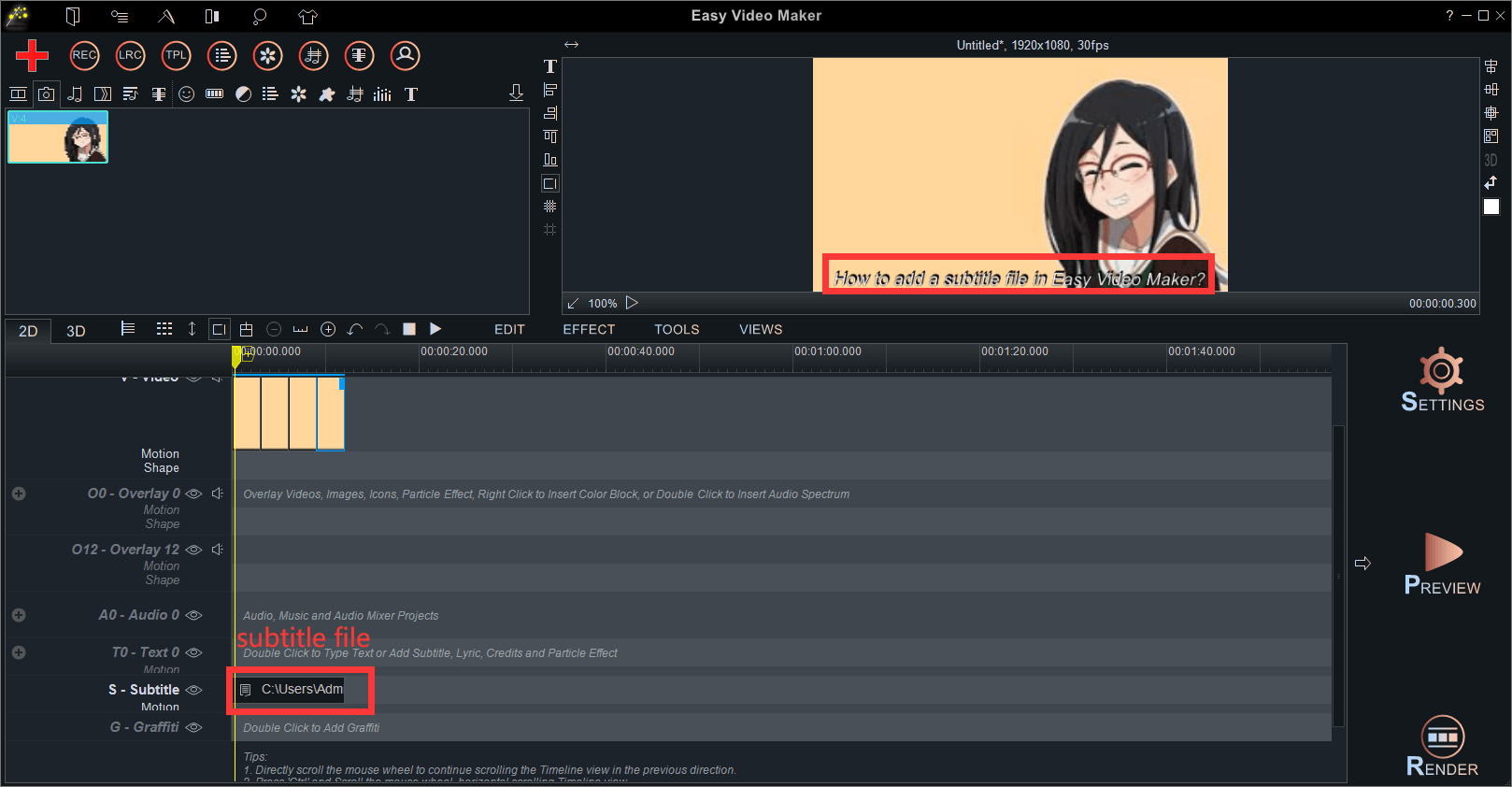The height and width of the screenshot is (787, 1512).
Task: Switch to the 3D timeline tab
Action: tap(76, 331)
